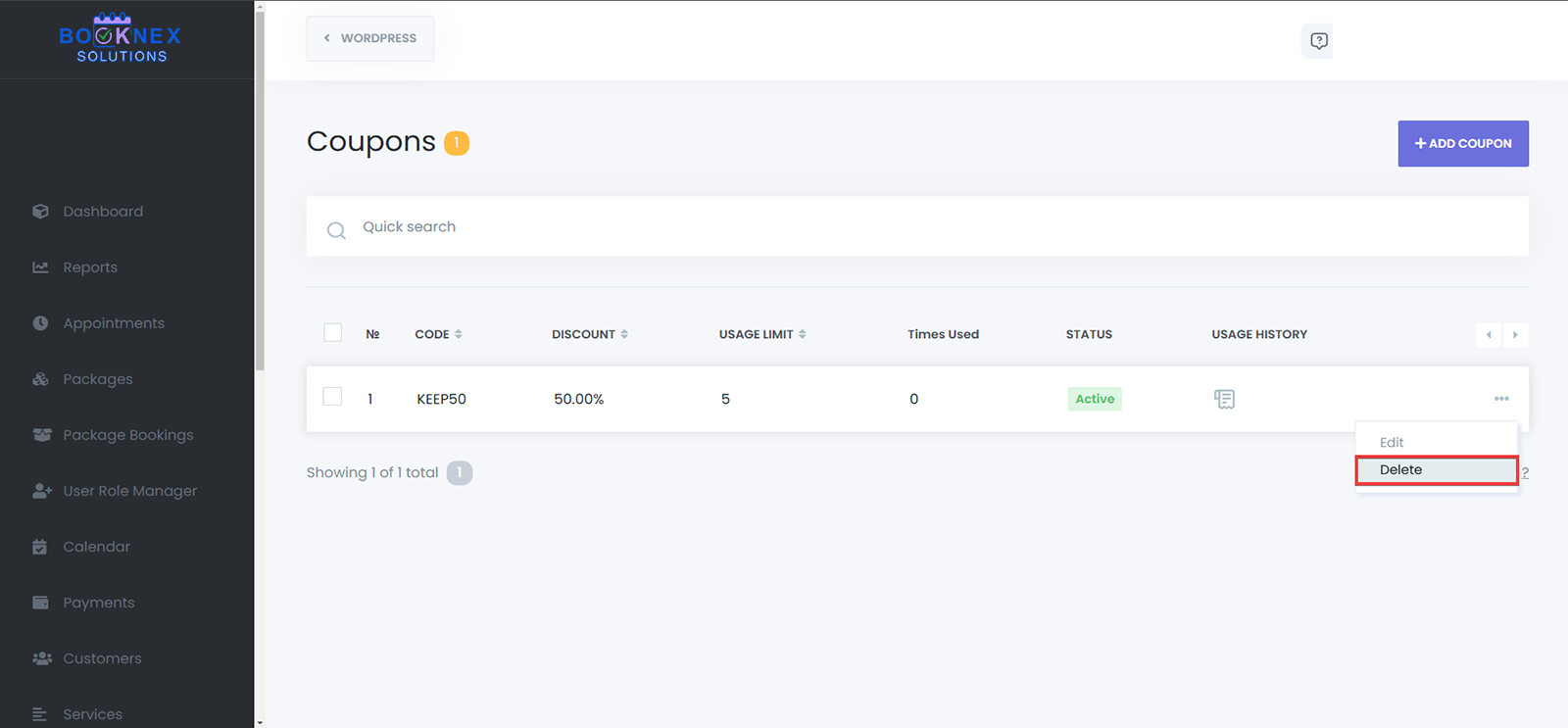Viewport: 1568px width, 728px height.
Task: Choose Edit from the context menu
Action: point(1392,443)
